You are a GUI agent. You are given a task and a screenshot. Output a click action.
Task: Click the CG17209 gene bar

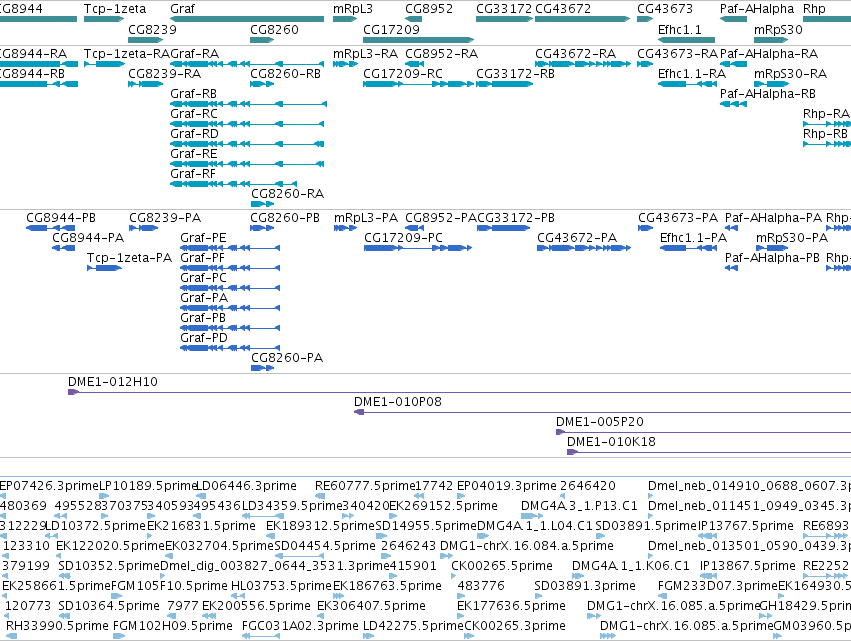click(x=418, y=40)
